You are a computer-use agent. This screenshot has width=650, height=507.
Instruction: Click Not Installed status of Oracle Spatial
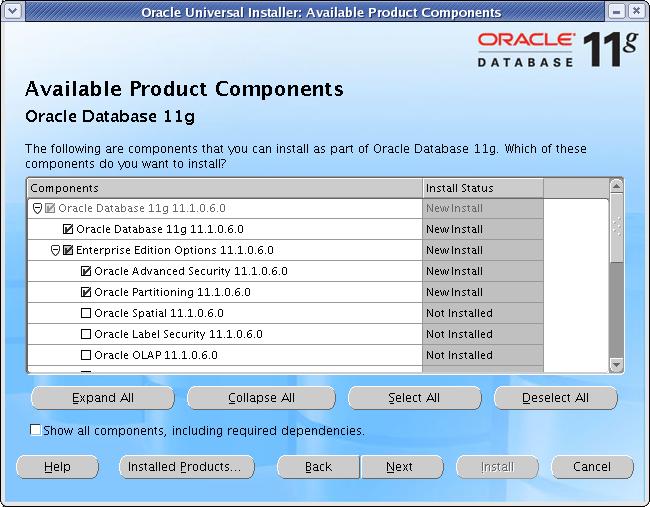point(459,313)
